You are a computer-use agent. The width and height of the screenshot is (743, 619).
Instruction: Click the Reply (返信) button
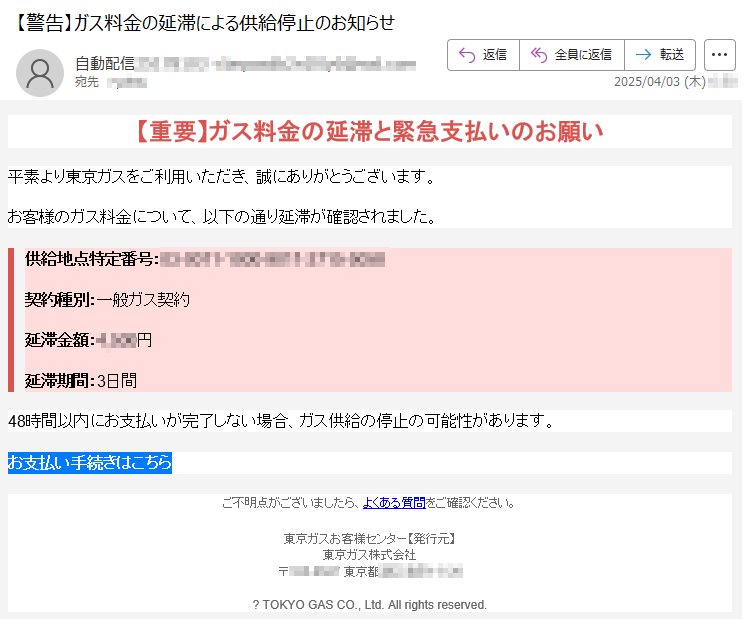point(483,55)
